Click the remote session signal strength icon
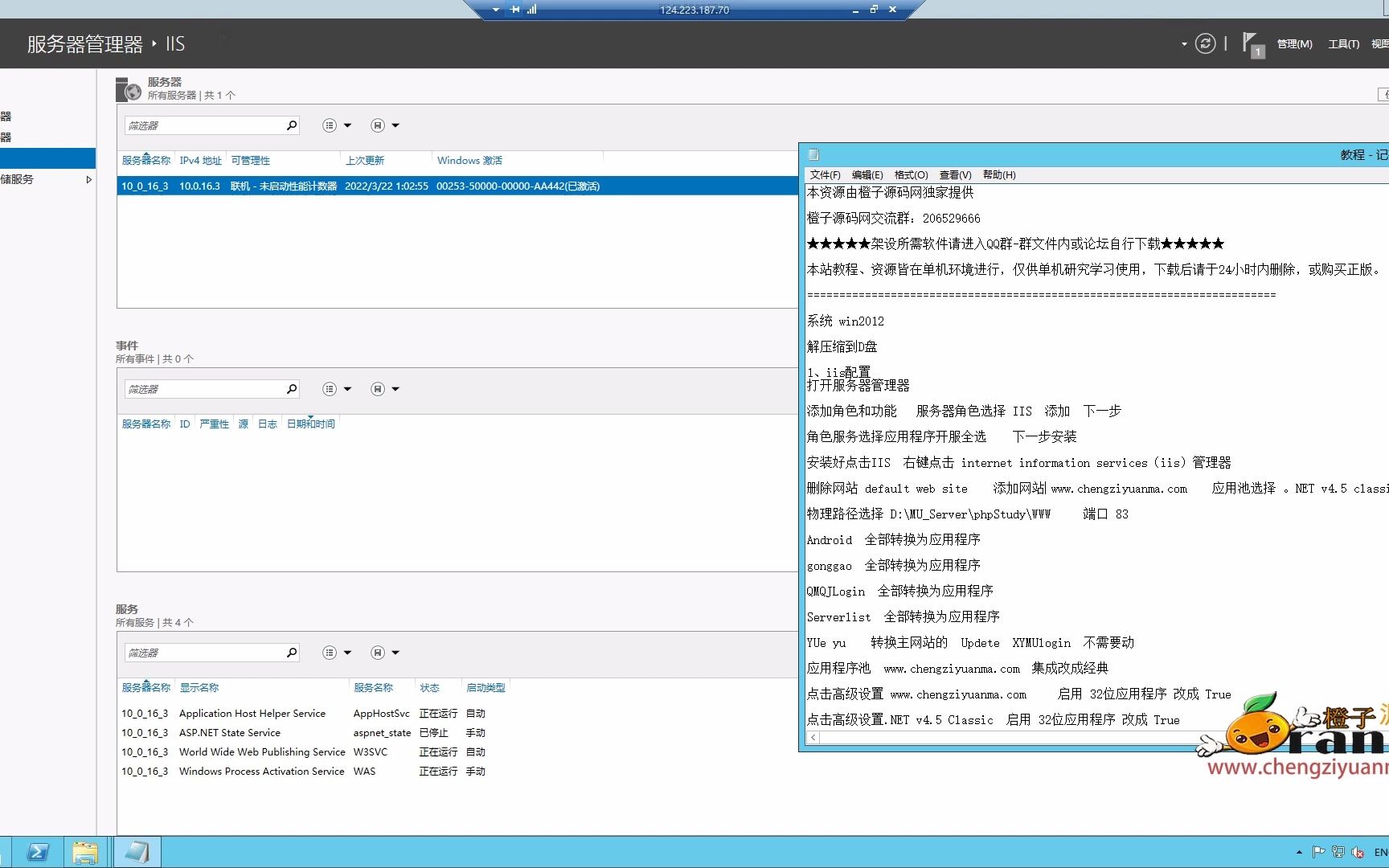1389x868 pixels. point(531,10)
